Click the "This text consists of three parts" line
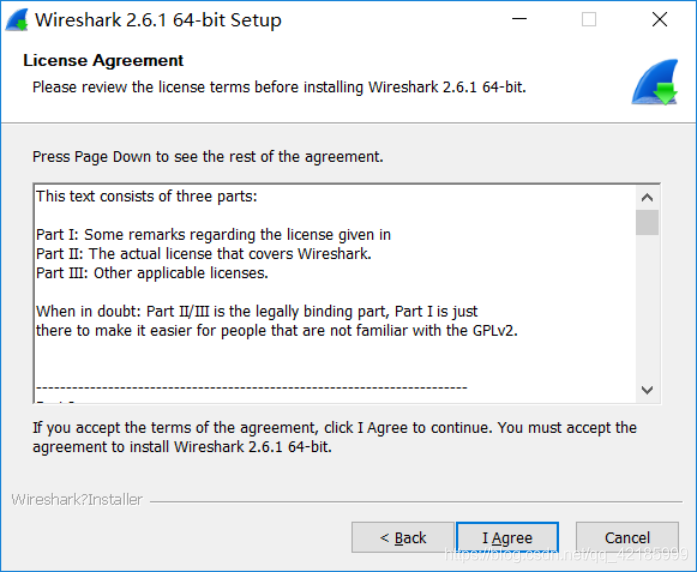The image size is (698, 573). (147, 196)
